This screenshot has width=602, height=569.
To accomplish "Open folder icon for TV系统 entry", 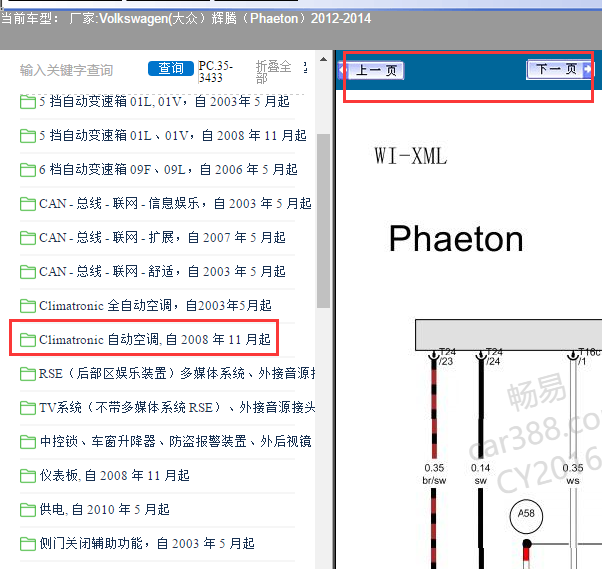I will (x=28, y=408).
